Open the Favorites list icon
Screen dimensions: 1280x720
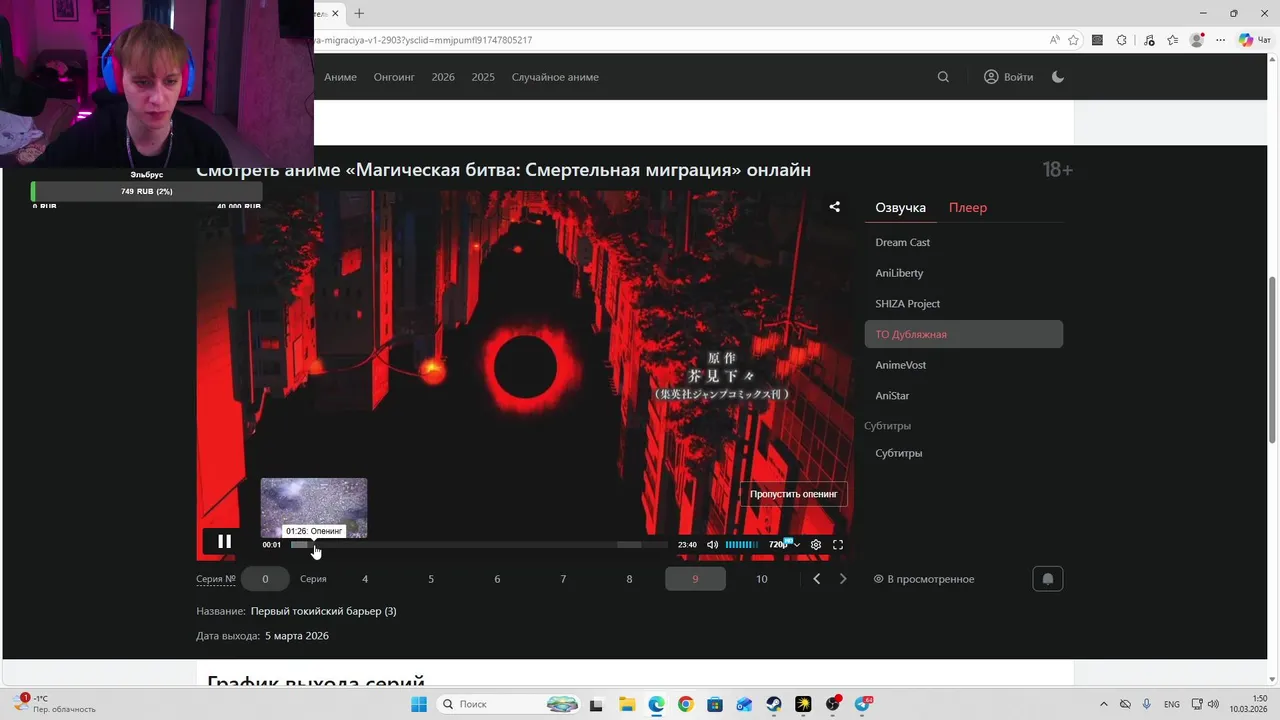pos(1173,40)
